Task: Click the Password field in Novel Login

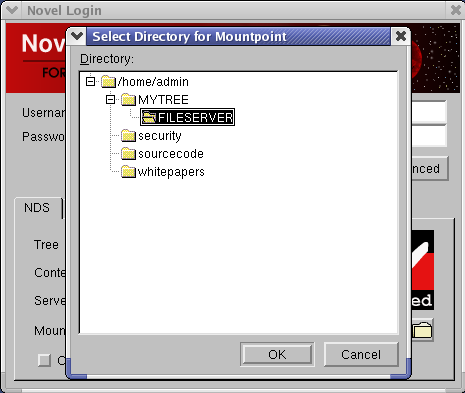Action: [x=429, y=136]
